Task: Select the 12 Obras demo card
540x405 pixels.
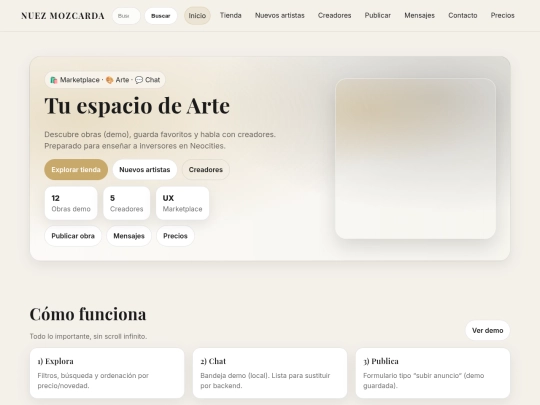Action: click(71, 203)
